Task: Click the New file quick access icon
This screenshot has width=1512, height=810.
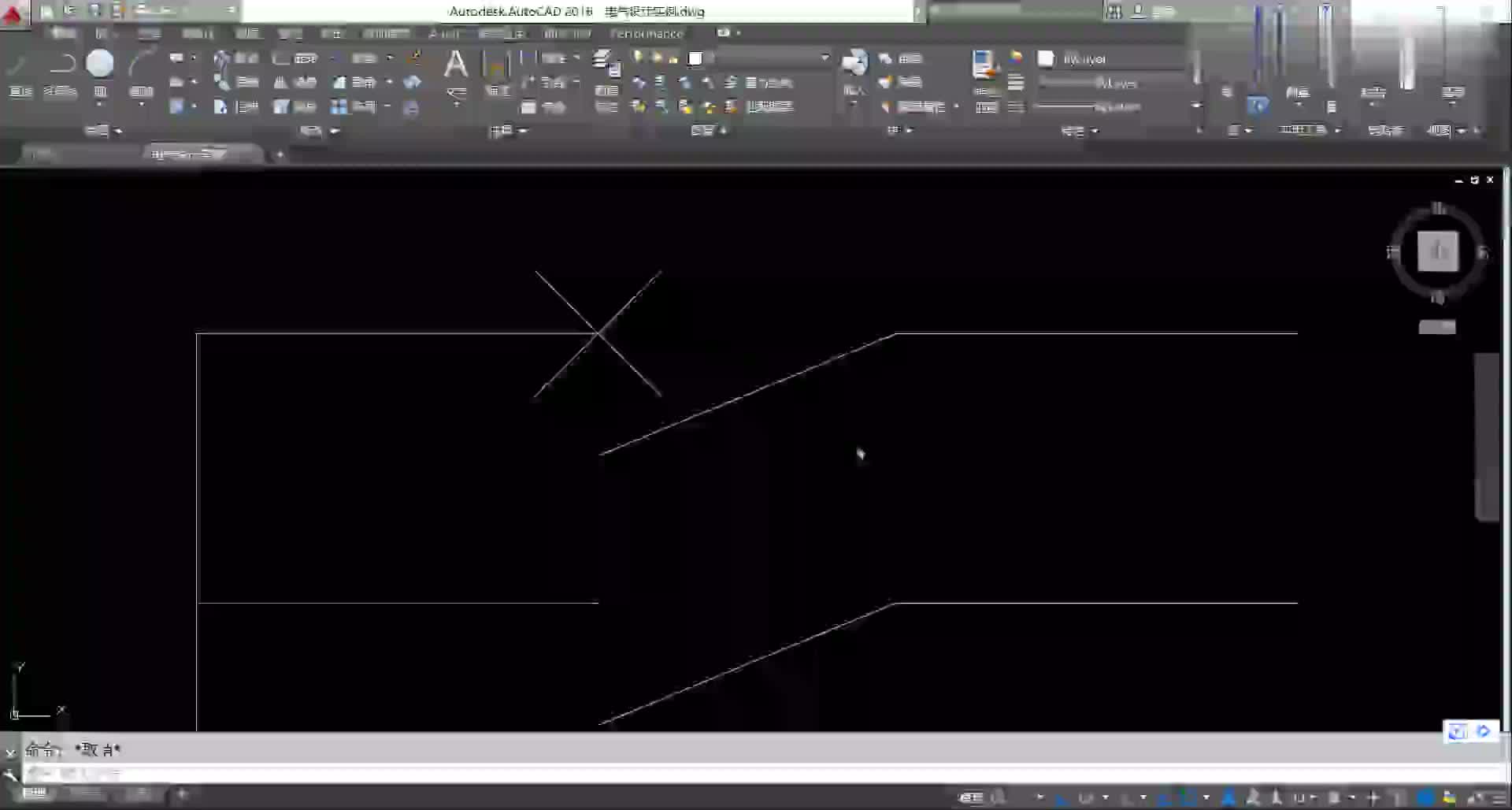Action: (47, 11)
